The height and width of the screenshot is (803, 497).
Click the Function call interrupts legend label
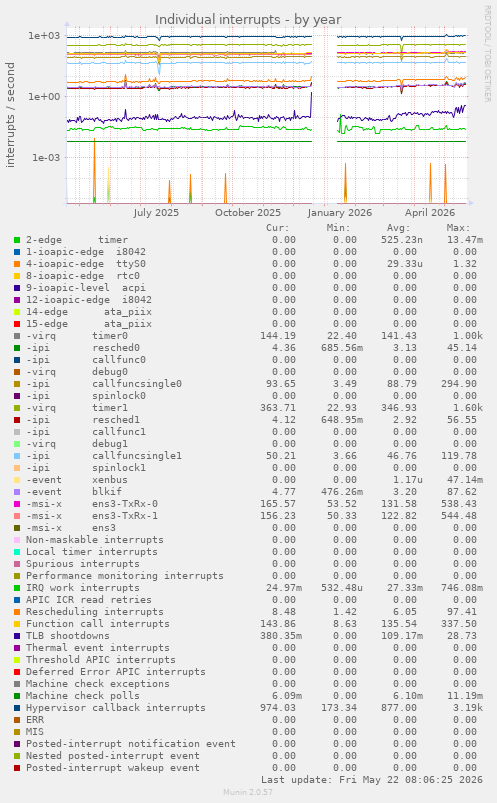[x=98, y=624]
